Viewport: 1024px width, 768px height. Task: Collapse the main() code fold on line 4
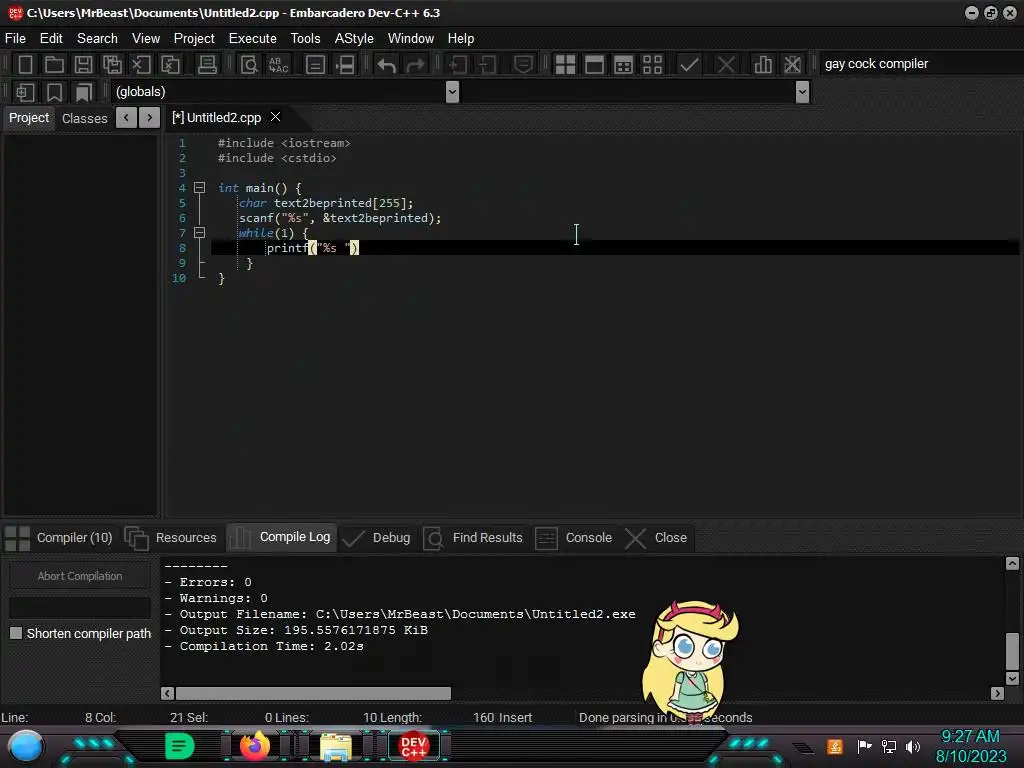200,188
